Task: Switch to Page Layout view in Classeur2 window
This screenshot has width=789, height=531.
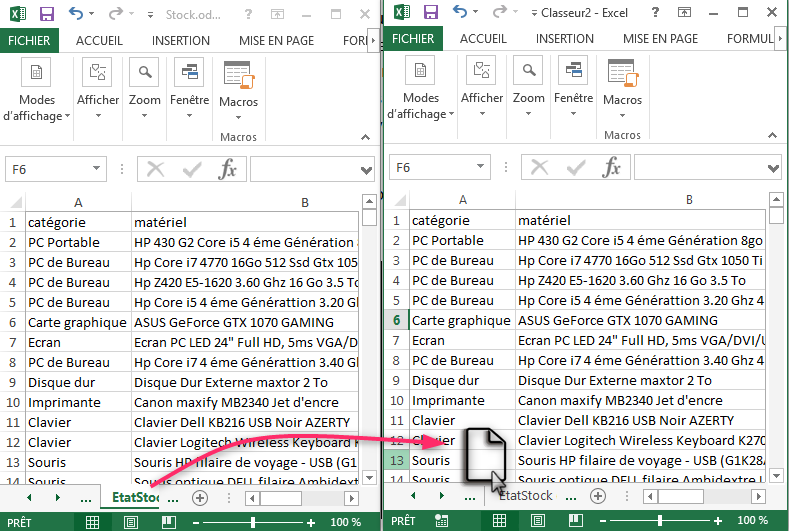Action: pyautogui.click(x=537, y=520)
